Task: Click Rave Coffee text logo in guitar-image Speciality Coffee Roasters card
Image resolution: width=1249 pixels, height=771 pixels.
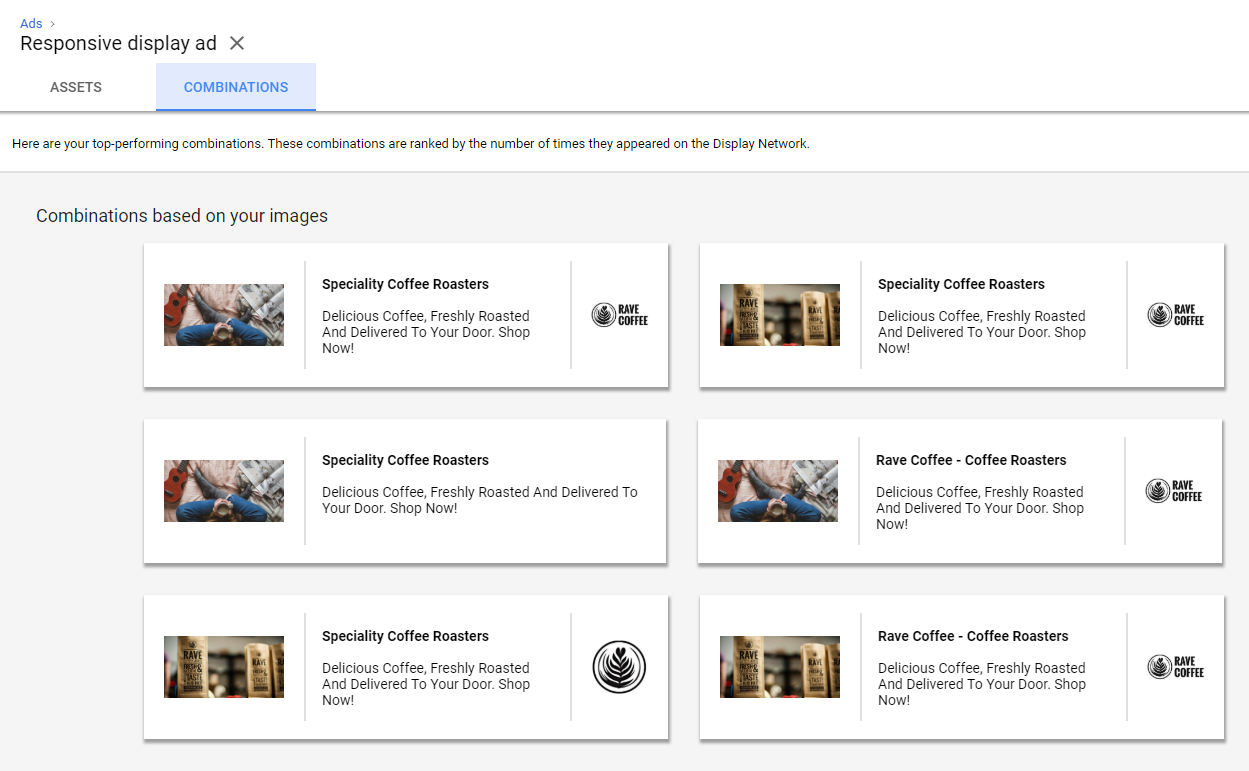Action: pyautogui.click(x=620, y=315)
